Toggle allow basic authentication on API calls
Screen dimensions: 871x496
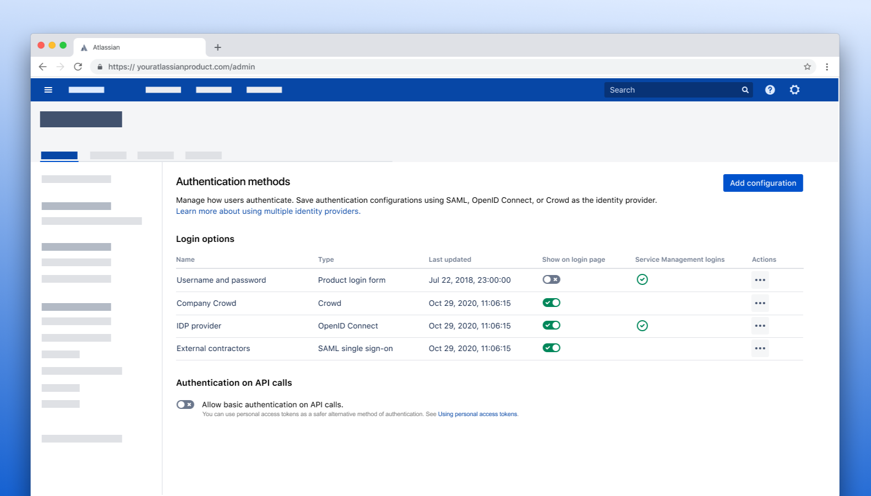[x=185, y=405]
